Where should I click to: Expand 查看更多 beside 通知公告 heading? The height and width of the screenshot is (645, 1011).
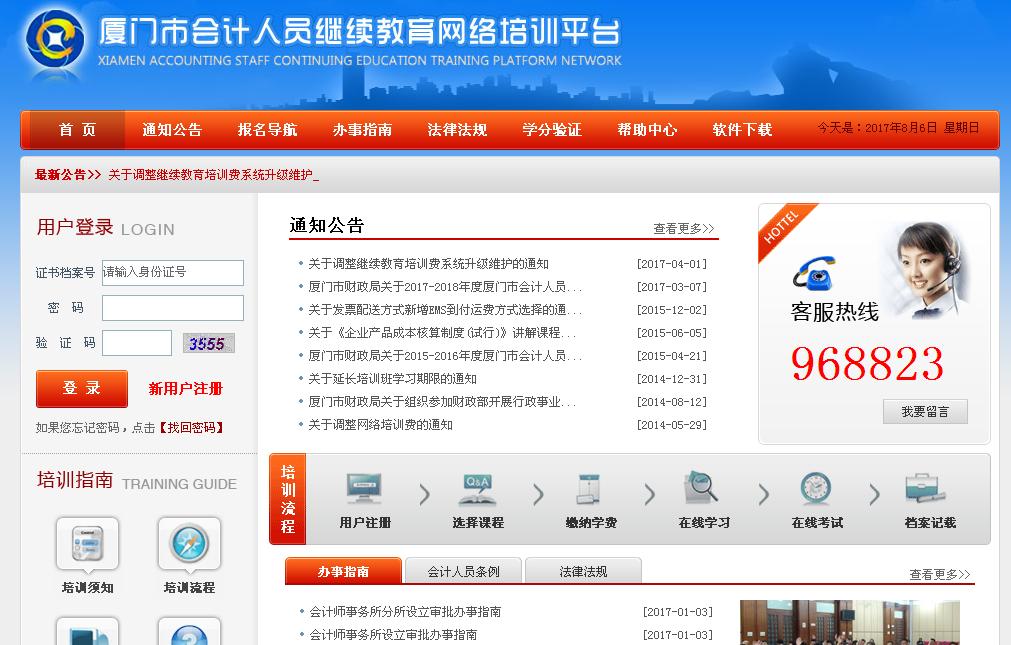coord(683,229)
